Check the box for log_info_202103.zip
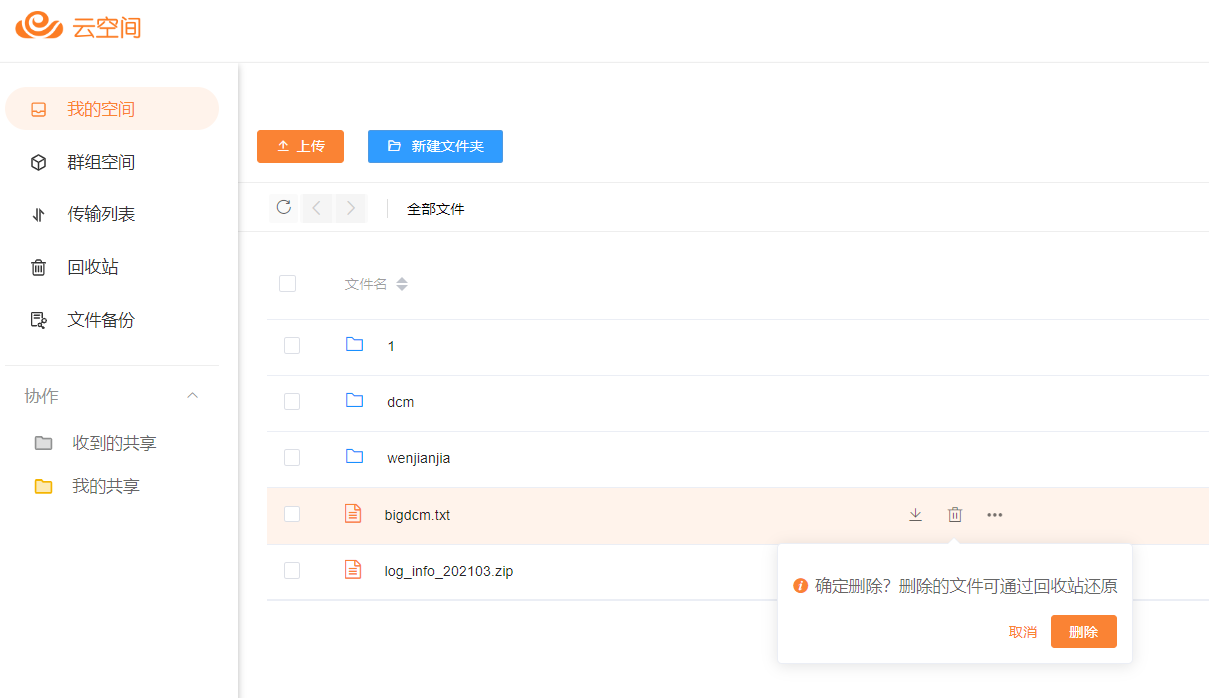The width and height of the screenshot is (1209, 698). 292,571
